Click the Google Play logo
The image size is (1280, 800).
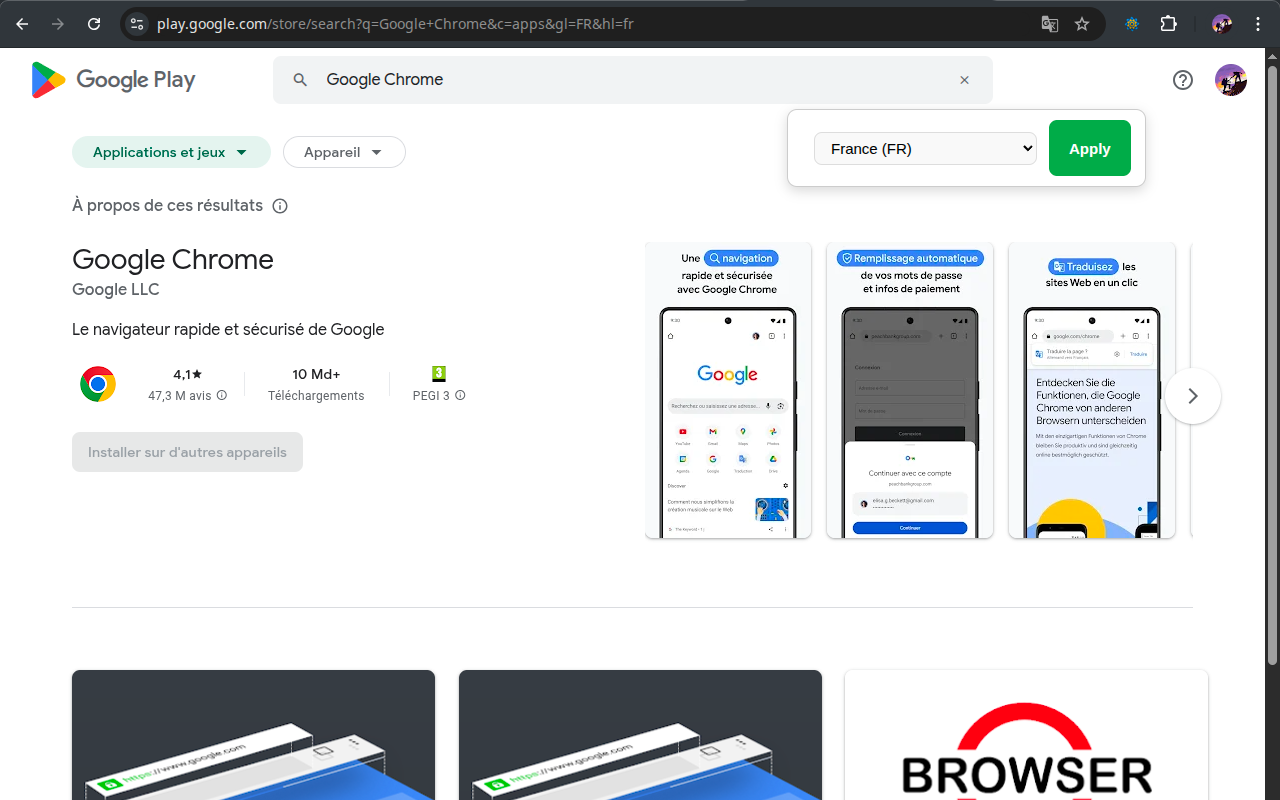(113, 80)
